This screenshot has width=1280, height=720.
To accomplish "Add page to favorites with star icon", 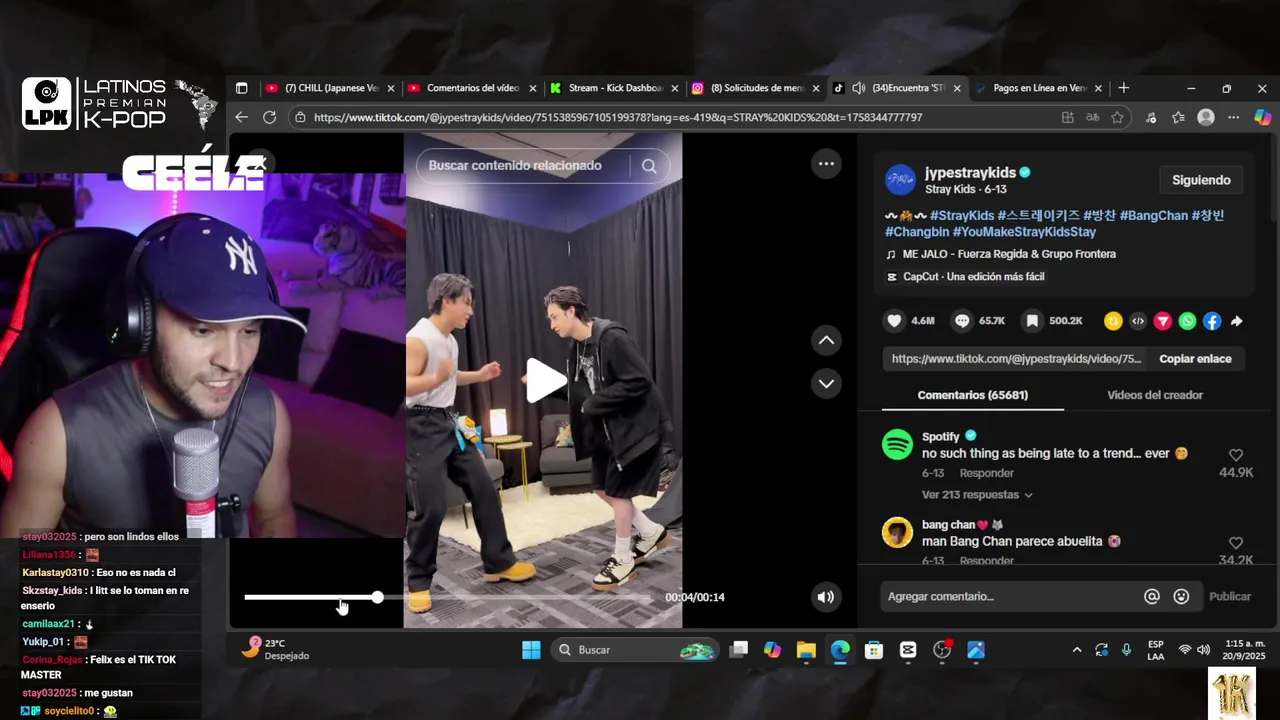I will (x=1117, y=117).
